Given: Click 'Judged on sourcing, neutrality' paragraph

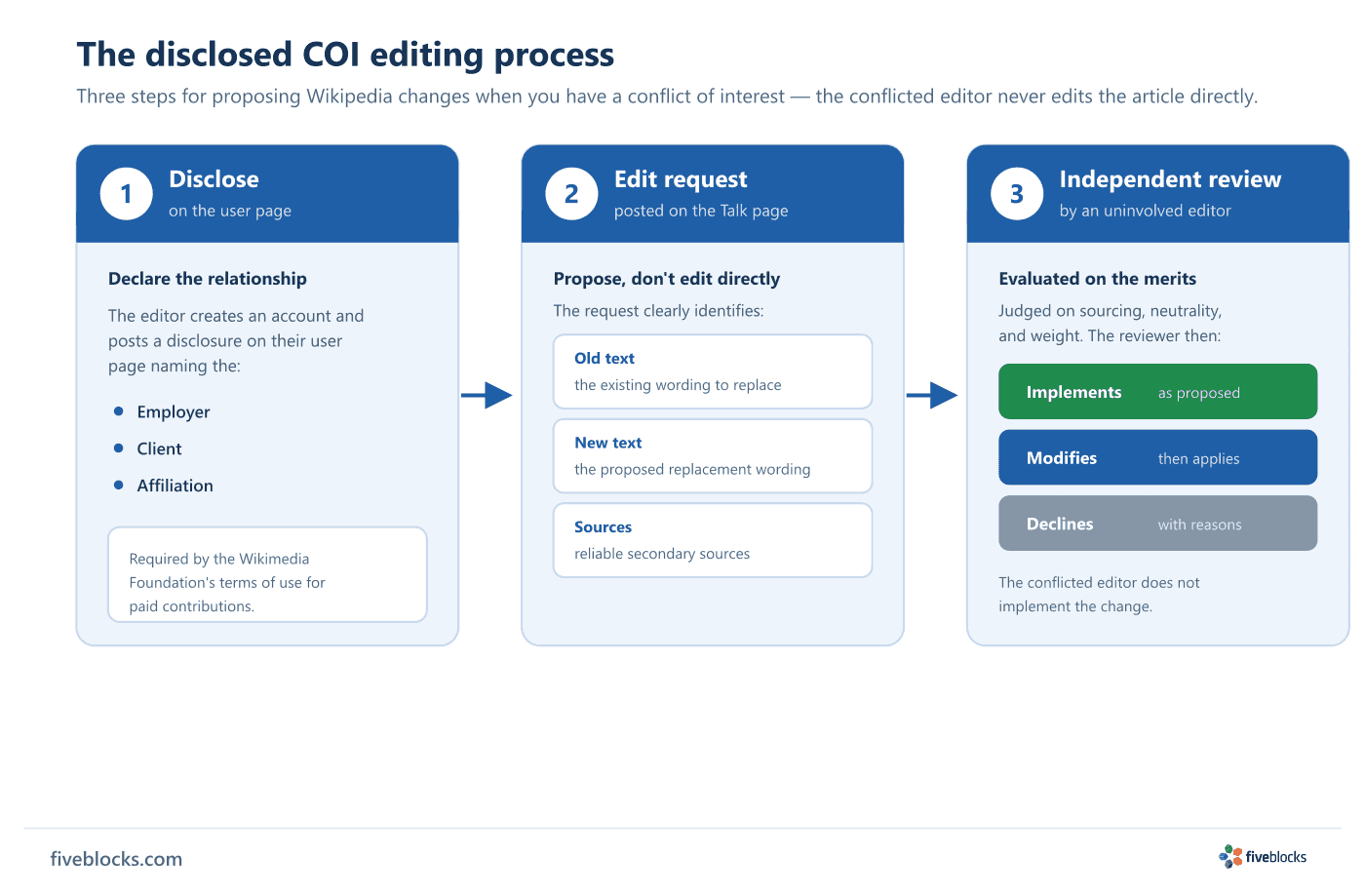Looking at the screenshot, I should pyautogui.click(x=1111, y=323).
